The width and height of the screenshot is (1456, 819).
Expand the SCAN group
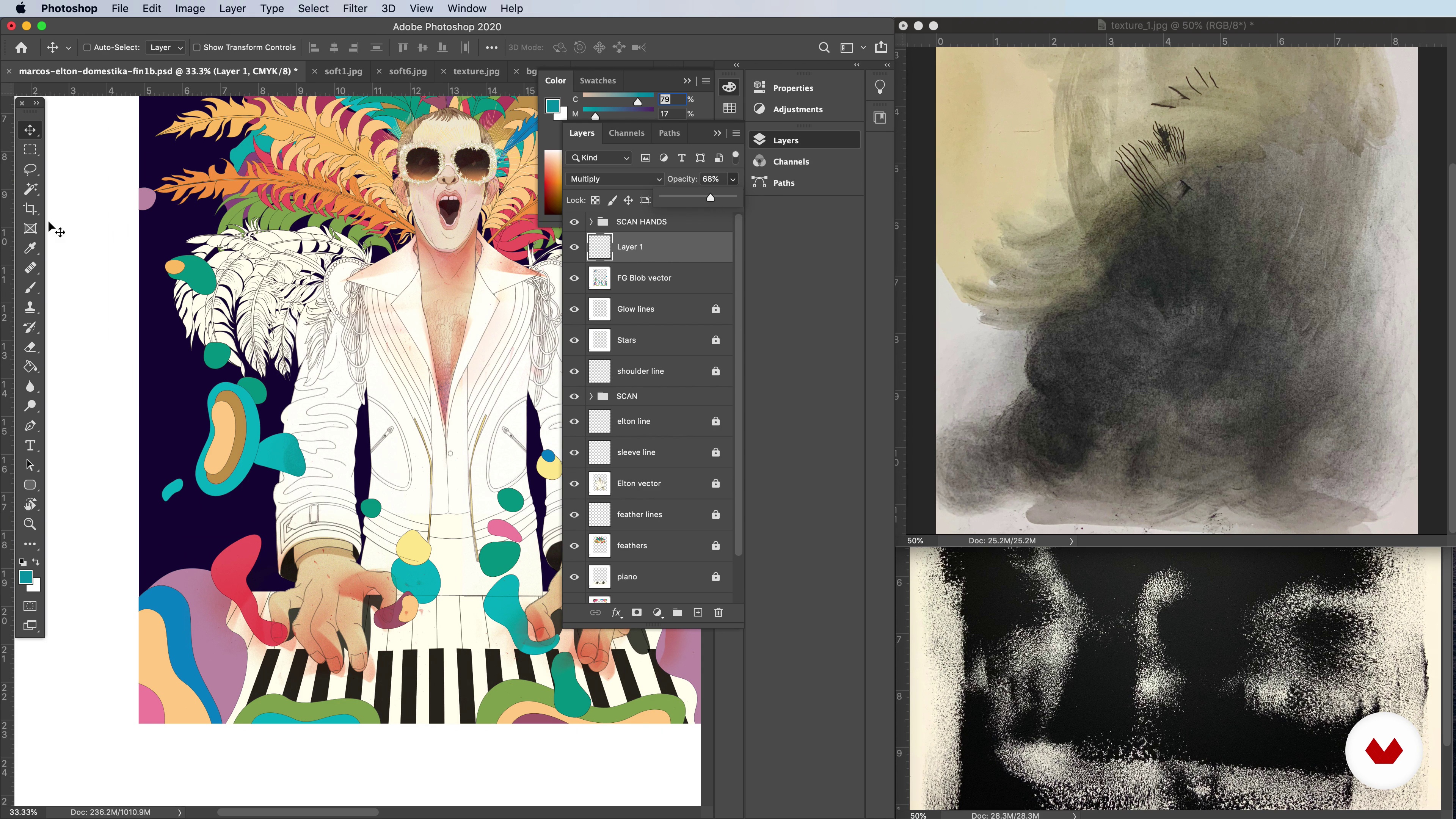click(x=591, y=396)
